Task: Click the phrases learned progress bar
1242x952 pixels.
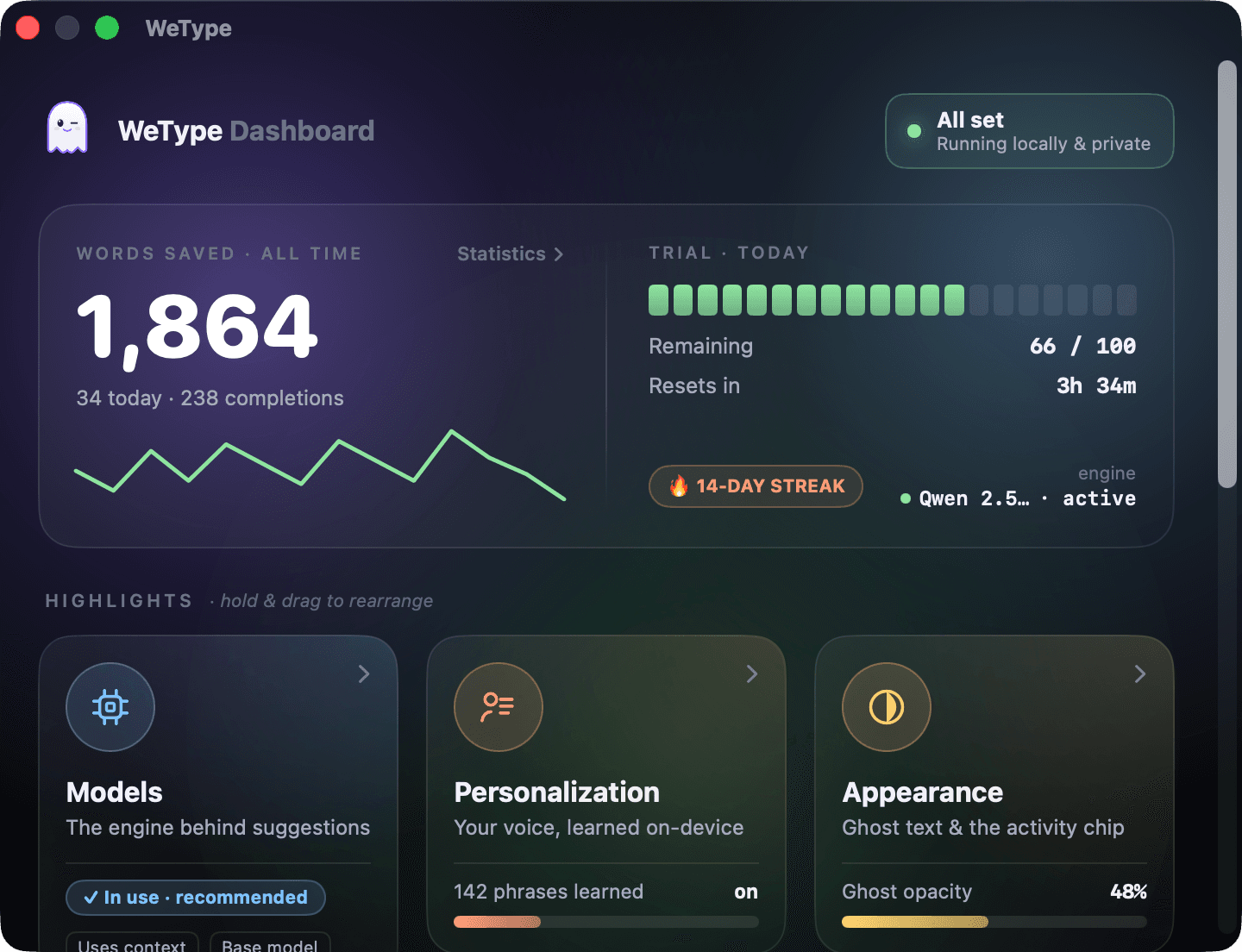Action: pos(606,922)
